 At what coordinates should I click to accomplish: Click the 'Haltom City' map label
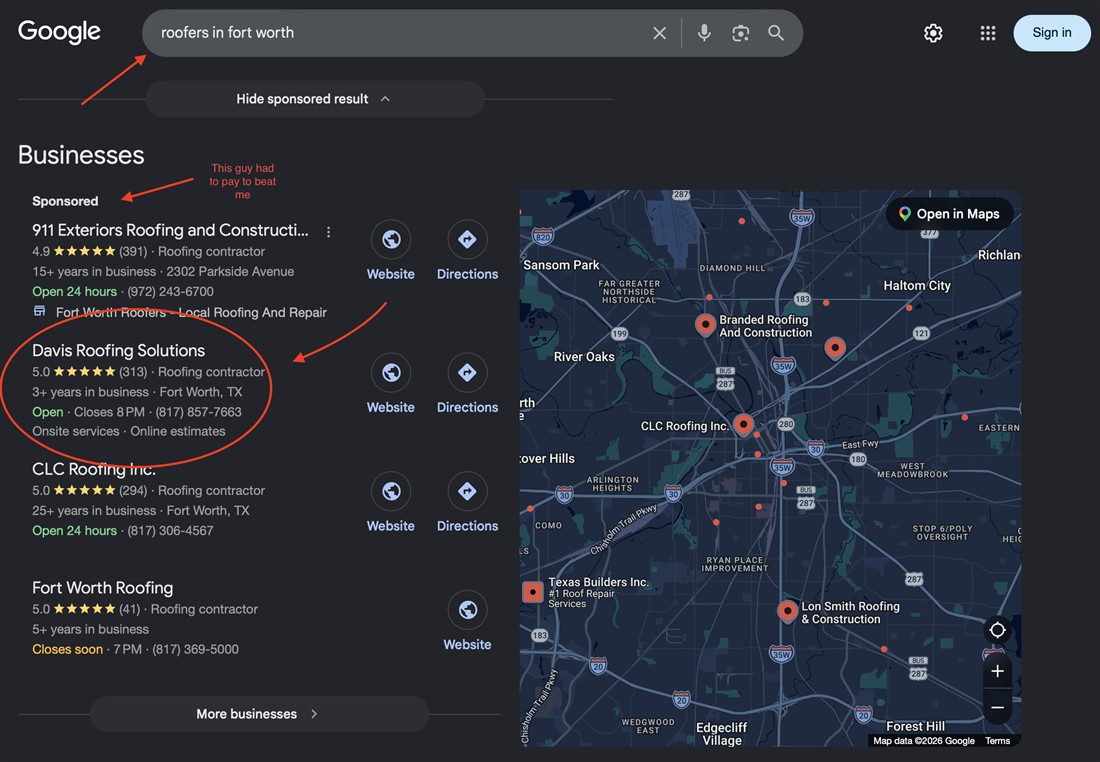pos(917,286)
